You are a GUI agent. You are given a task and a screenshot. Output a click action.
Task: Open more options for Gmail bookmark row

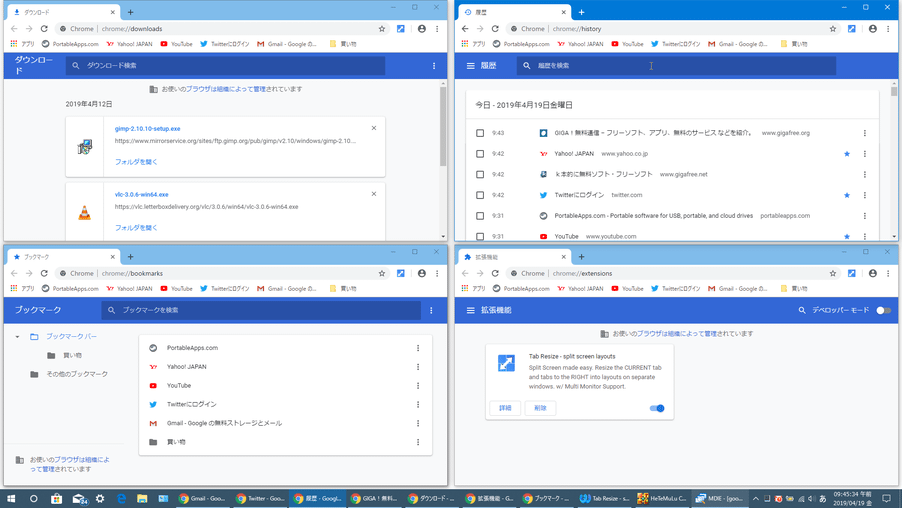418,423
